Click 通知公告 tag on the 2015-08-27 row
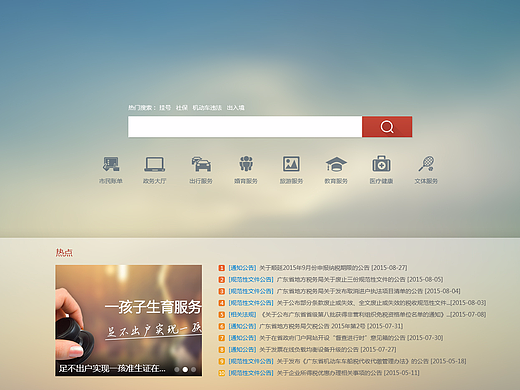This screenshot has height=390, width=520. click(242, 268)
